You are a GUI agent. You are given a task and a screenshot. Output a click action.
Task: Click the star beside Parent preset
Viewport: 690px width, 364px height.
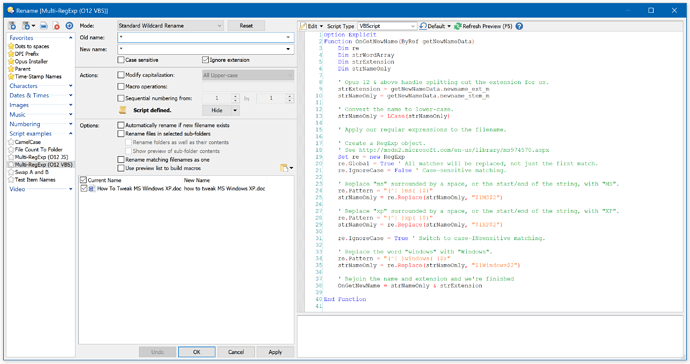(11, 69)
